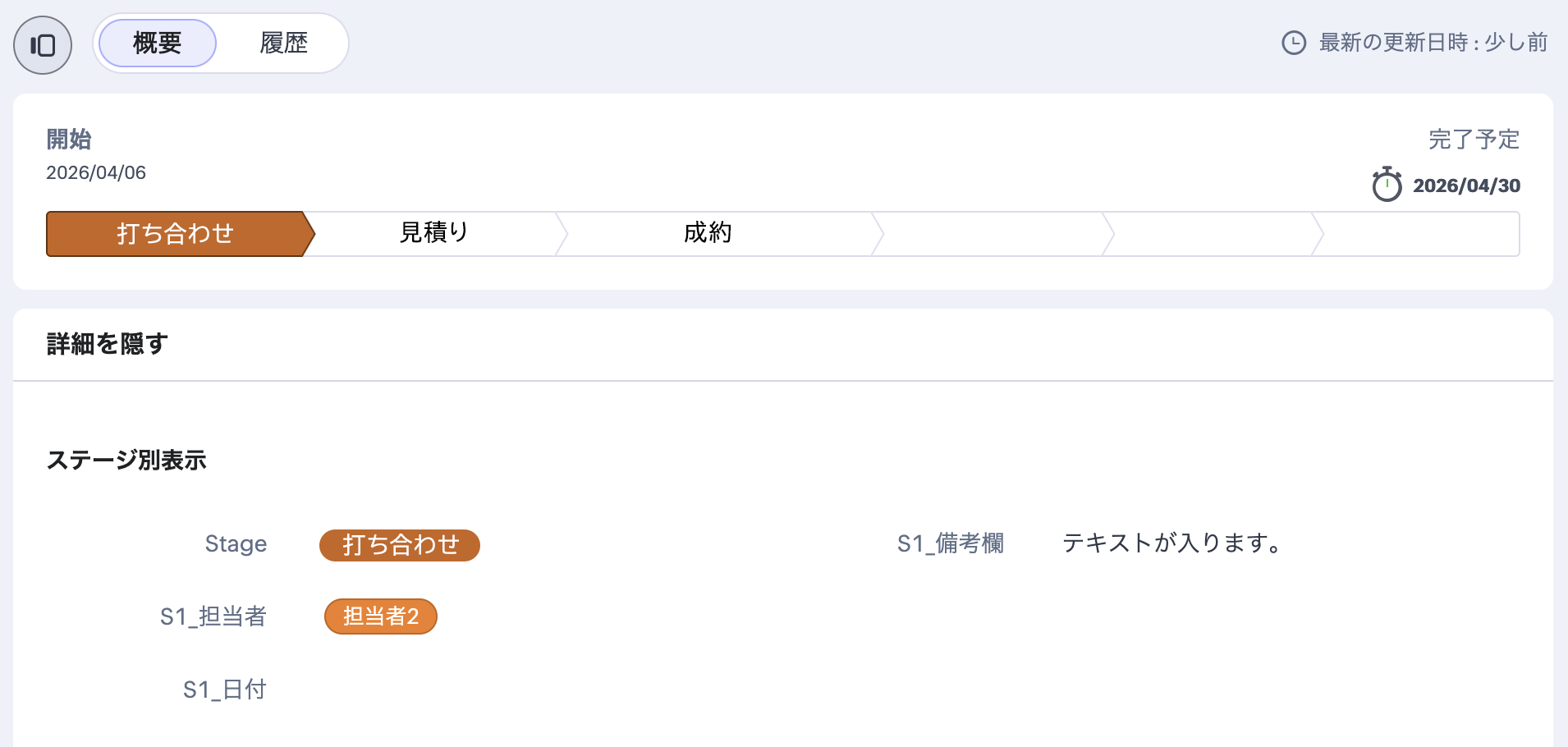Click the 2026/04/30 planned completion date

point(1466,186)
